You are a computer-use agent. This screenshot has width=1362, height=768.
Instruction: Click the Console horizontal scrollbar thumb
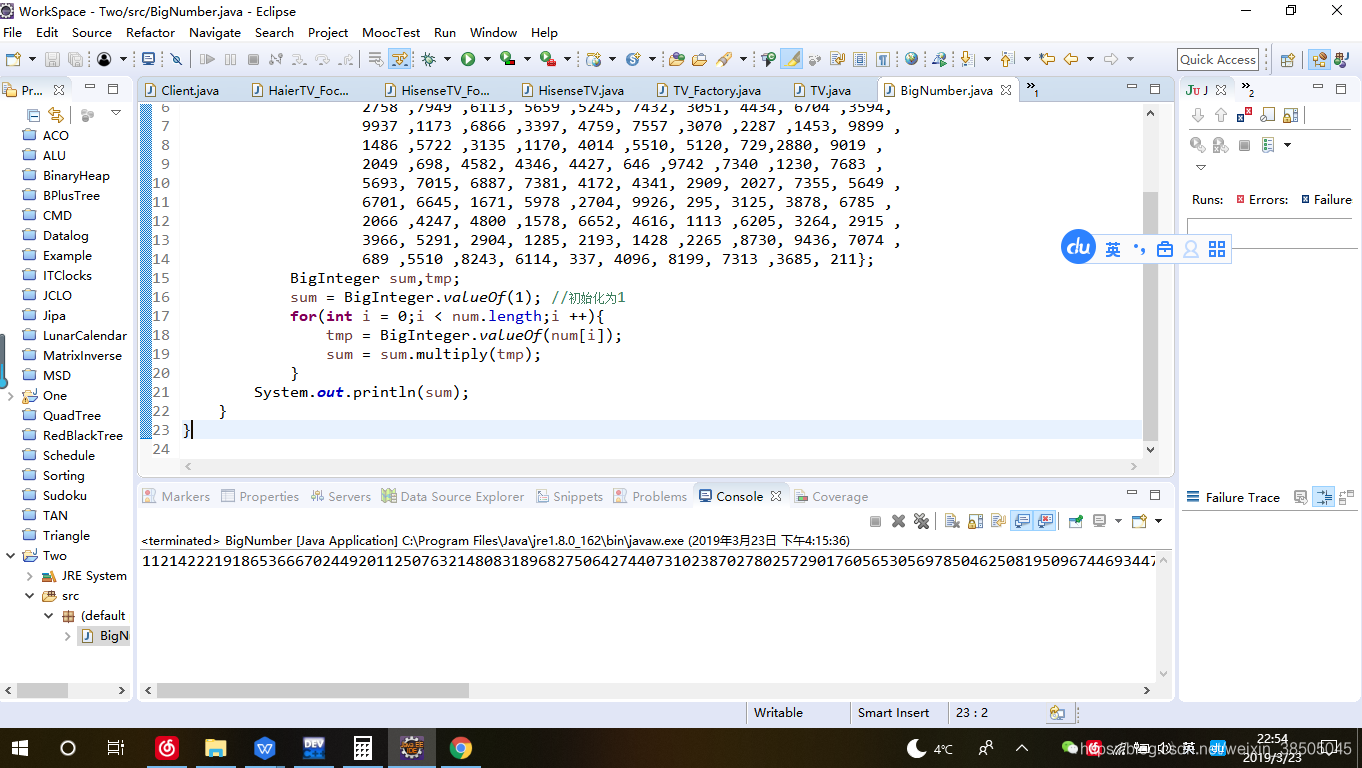pos(313,690)
